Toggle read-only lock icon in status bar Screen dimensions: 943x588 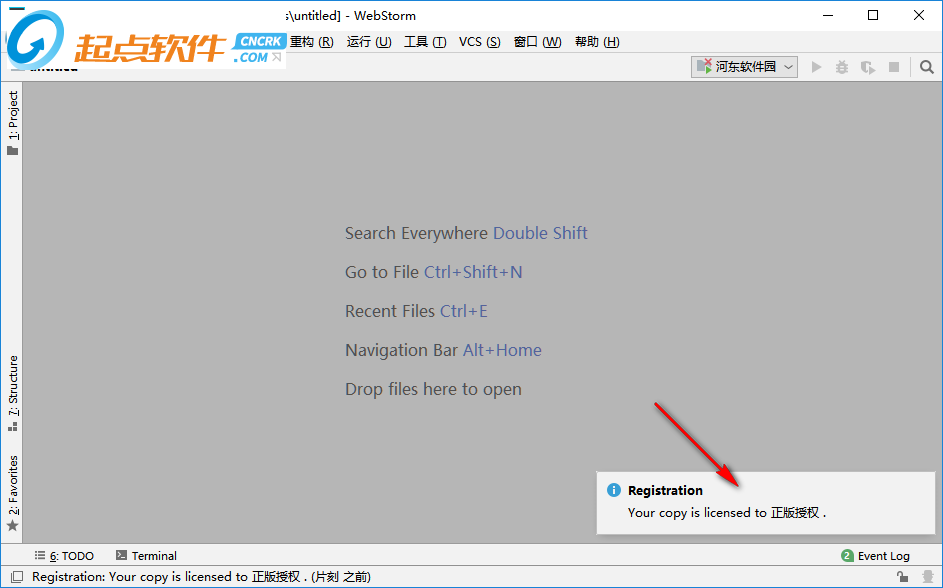(x=902, y=577)
